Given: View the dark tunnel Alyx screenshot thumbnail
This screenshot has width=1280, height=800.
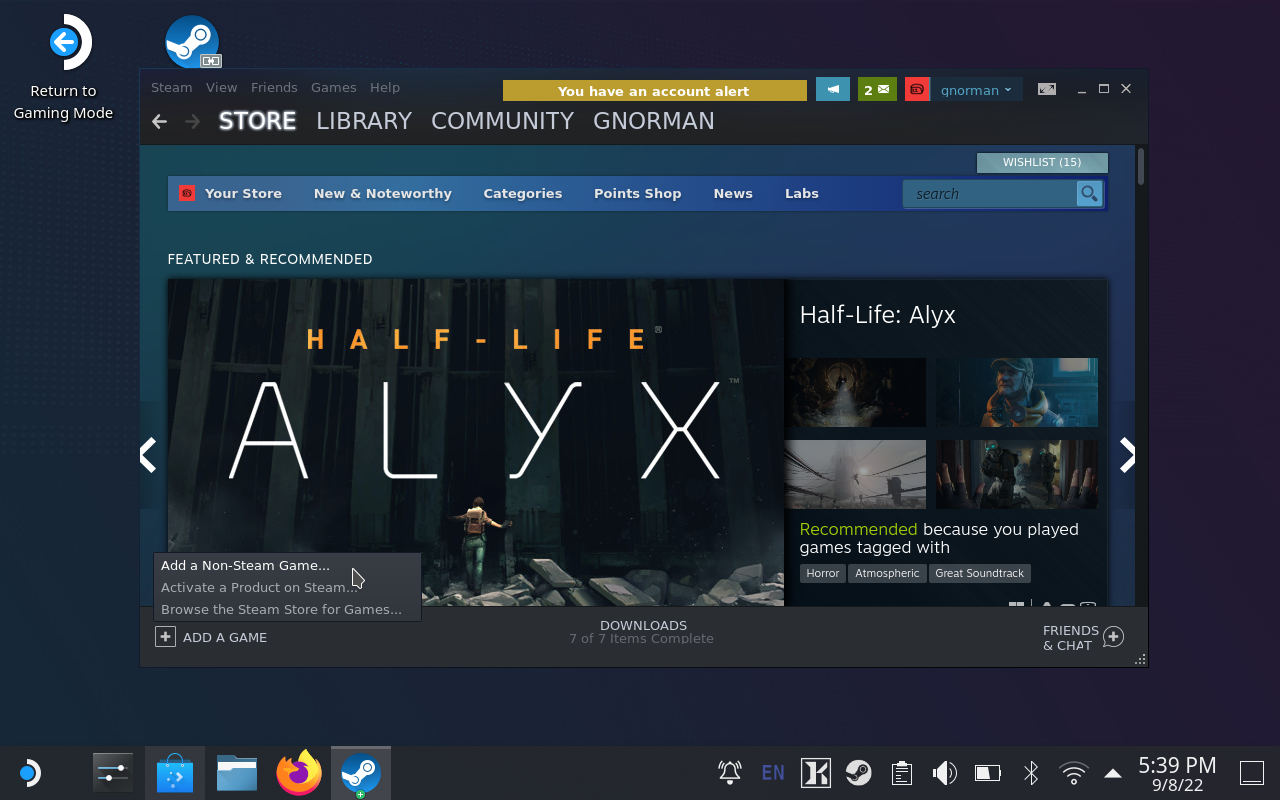Looking at the screenshot, I should click(855, 392).
